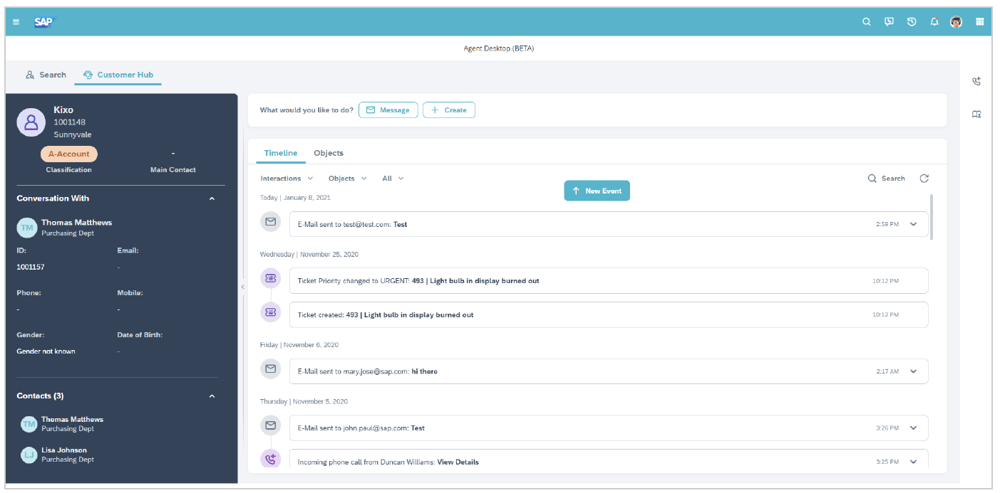Refresh the timeline with the reload icon

click(x=924, y=179)
